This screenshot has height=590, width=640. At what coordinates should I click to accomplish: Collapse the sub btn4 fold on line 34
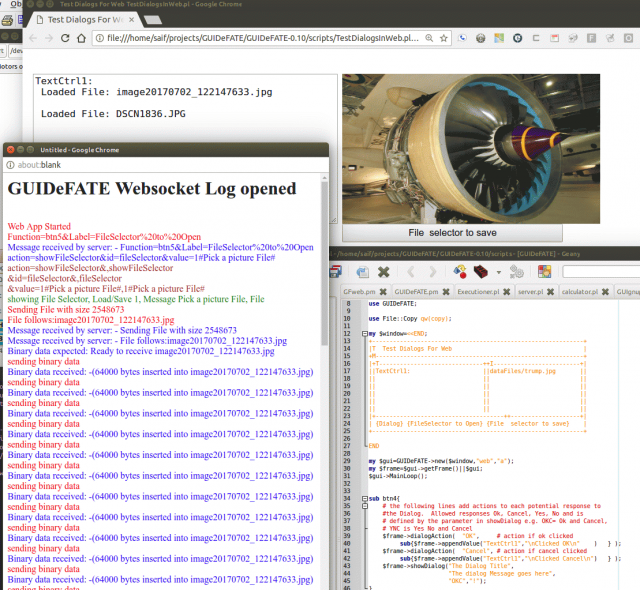pos(365,499)
